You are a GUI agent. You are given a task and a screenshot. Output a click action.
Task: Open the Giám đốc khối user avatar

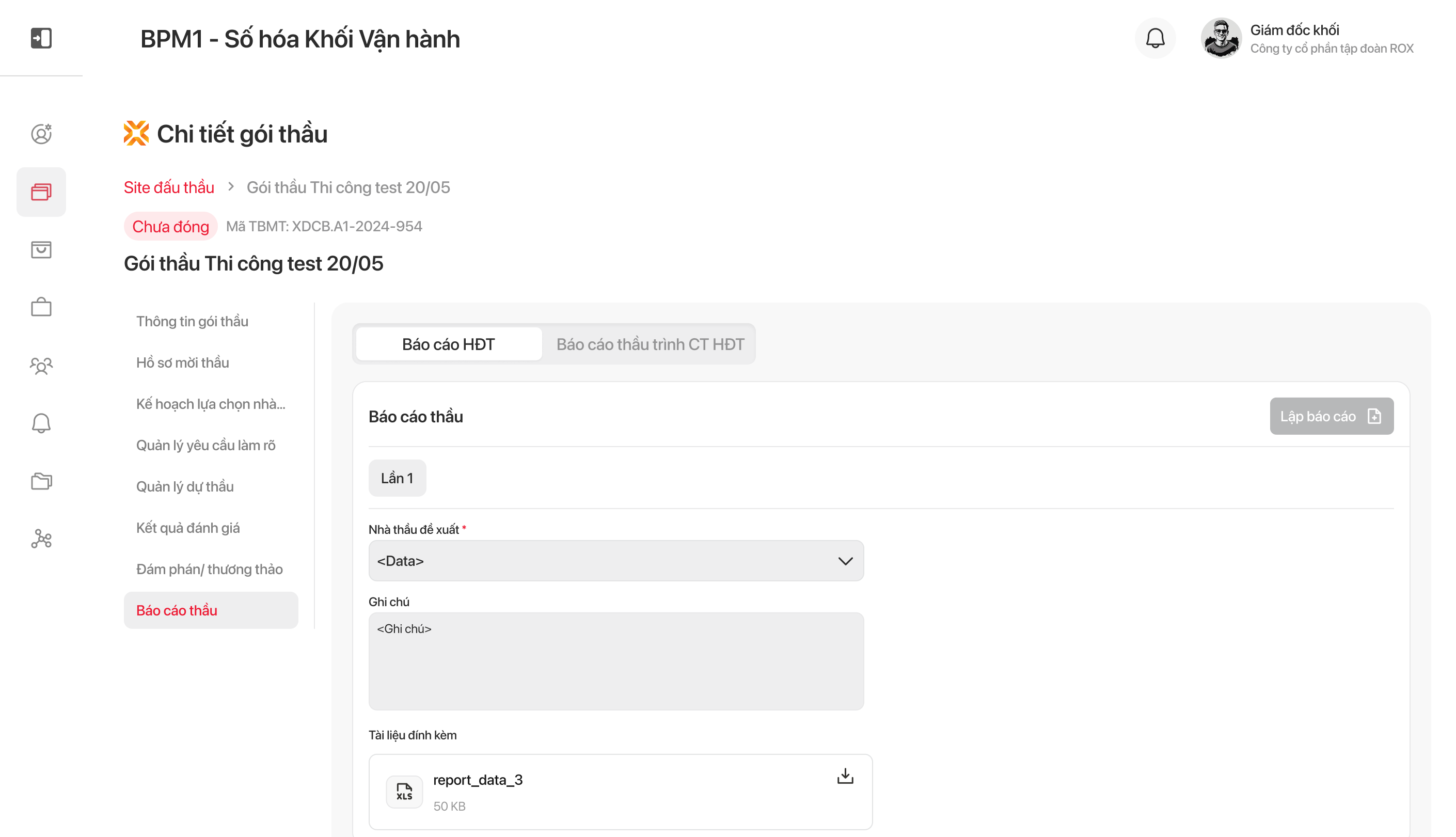tap(1221, 39)
